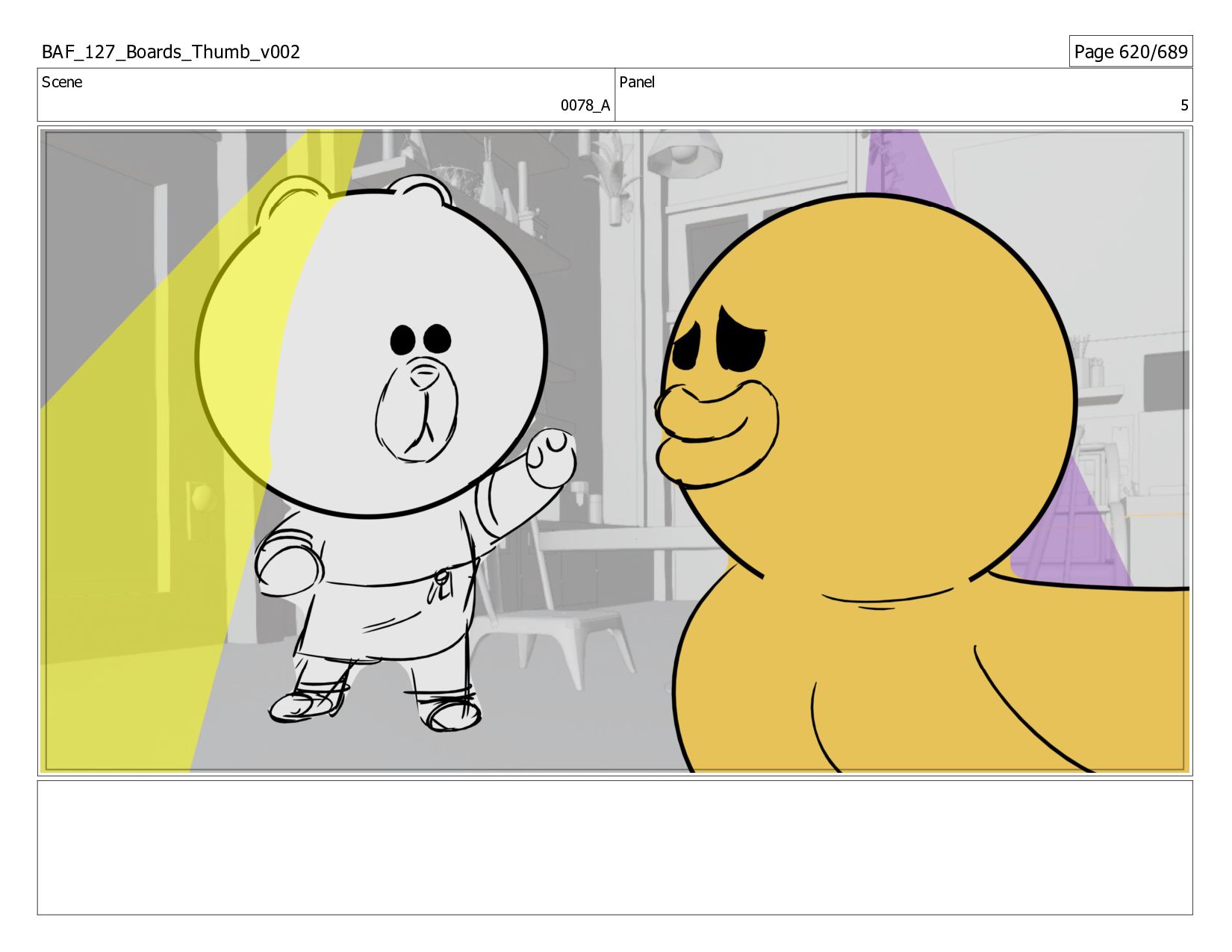1232x952 pixels.
Task: Click the empty notes box below the panel
Action: coord(615,847)
